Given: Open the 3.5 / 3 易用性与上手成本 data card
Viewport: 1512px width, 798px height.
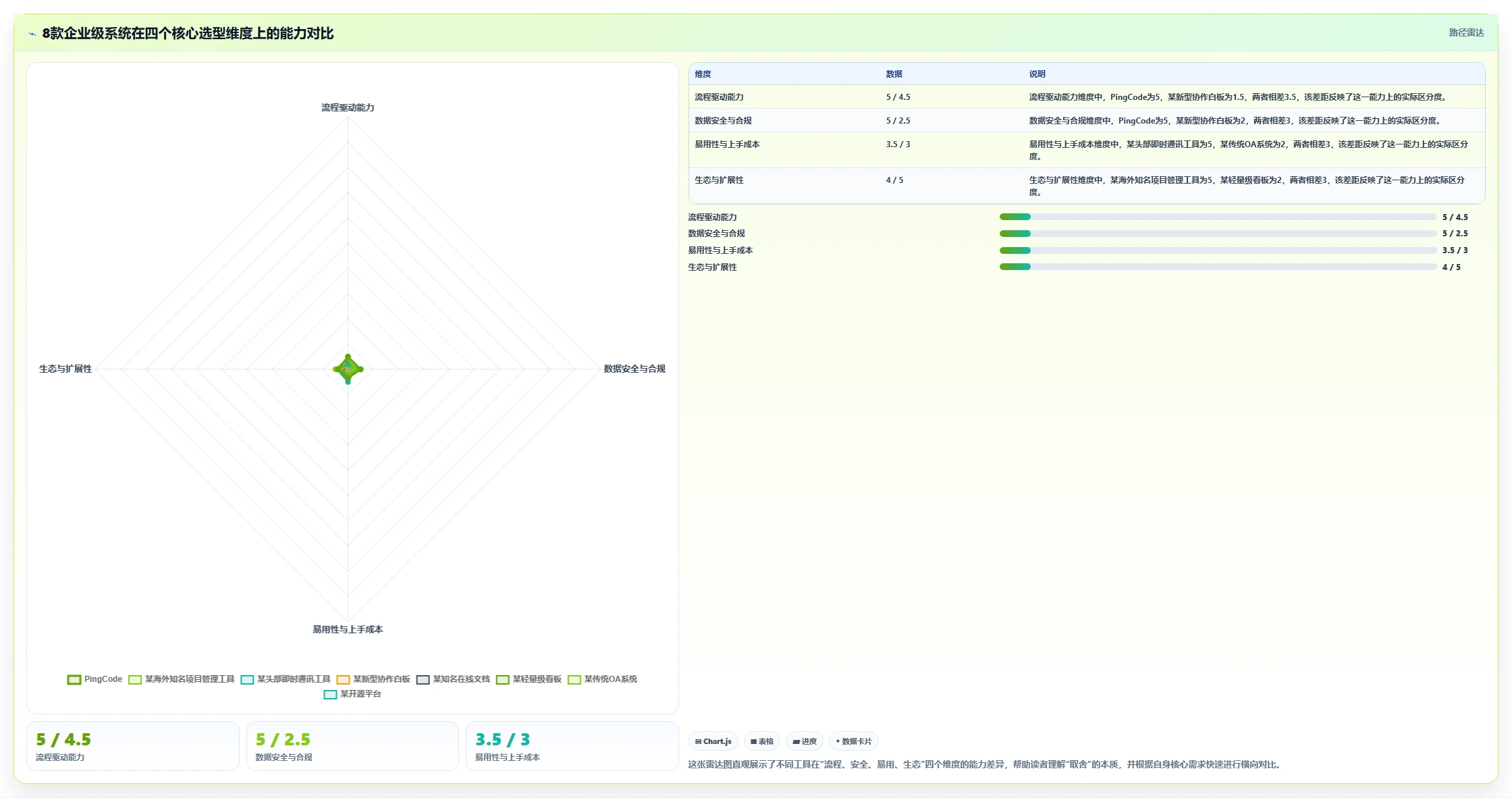Looking at the screenshot, I should (x=572, y=746).
